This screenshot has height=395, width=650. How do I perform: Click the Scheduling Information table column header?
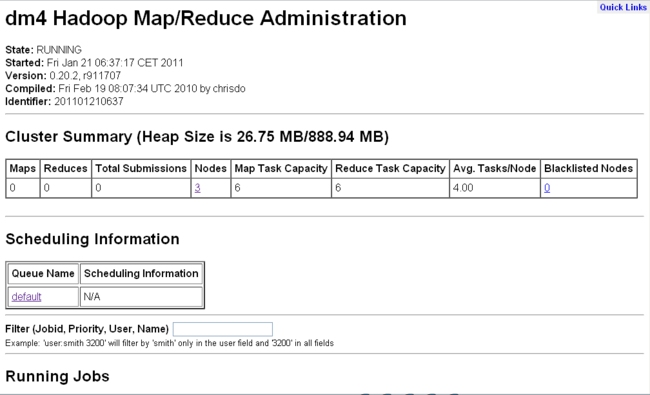(141, 274)
